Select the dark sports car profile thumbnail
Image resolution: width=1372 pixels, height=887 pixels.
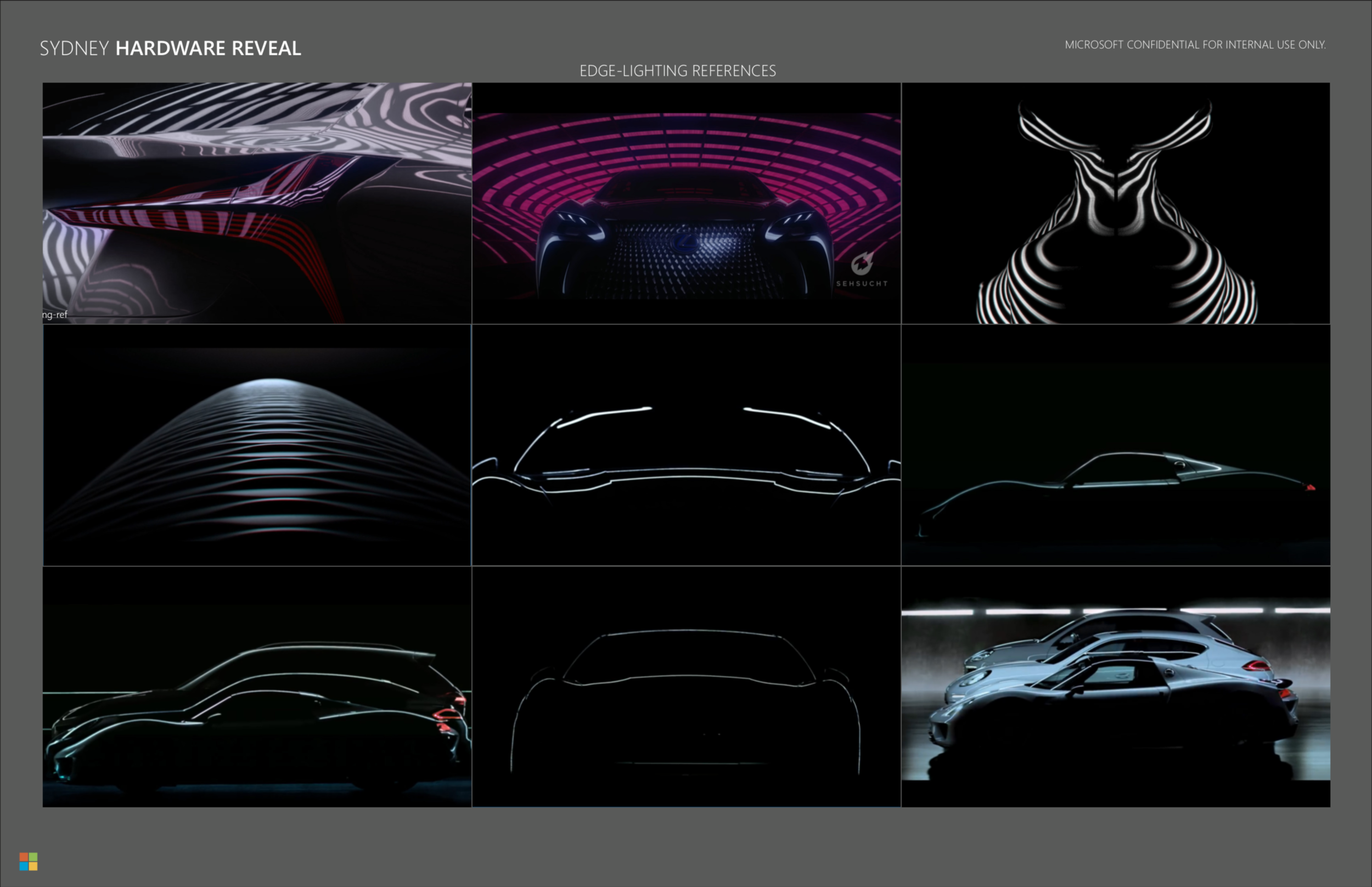(1116, 445)
